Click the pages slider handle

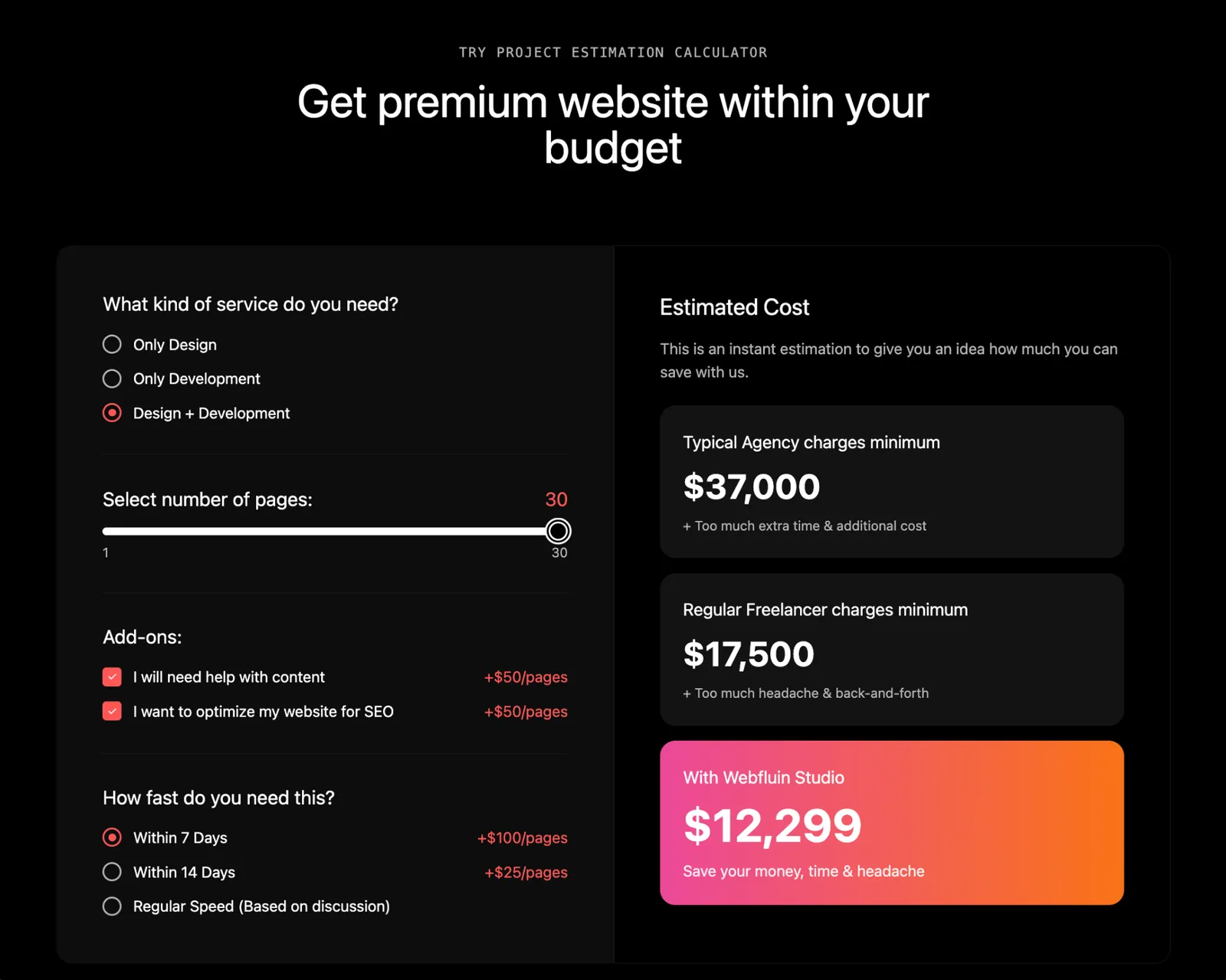coord(559,530)
